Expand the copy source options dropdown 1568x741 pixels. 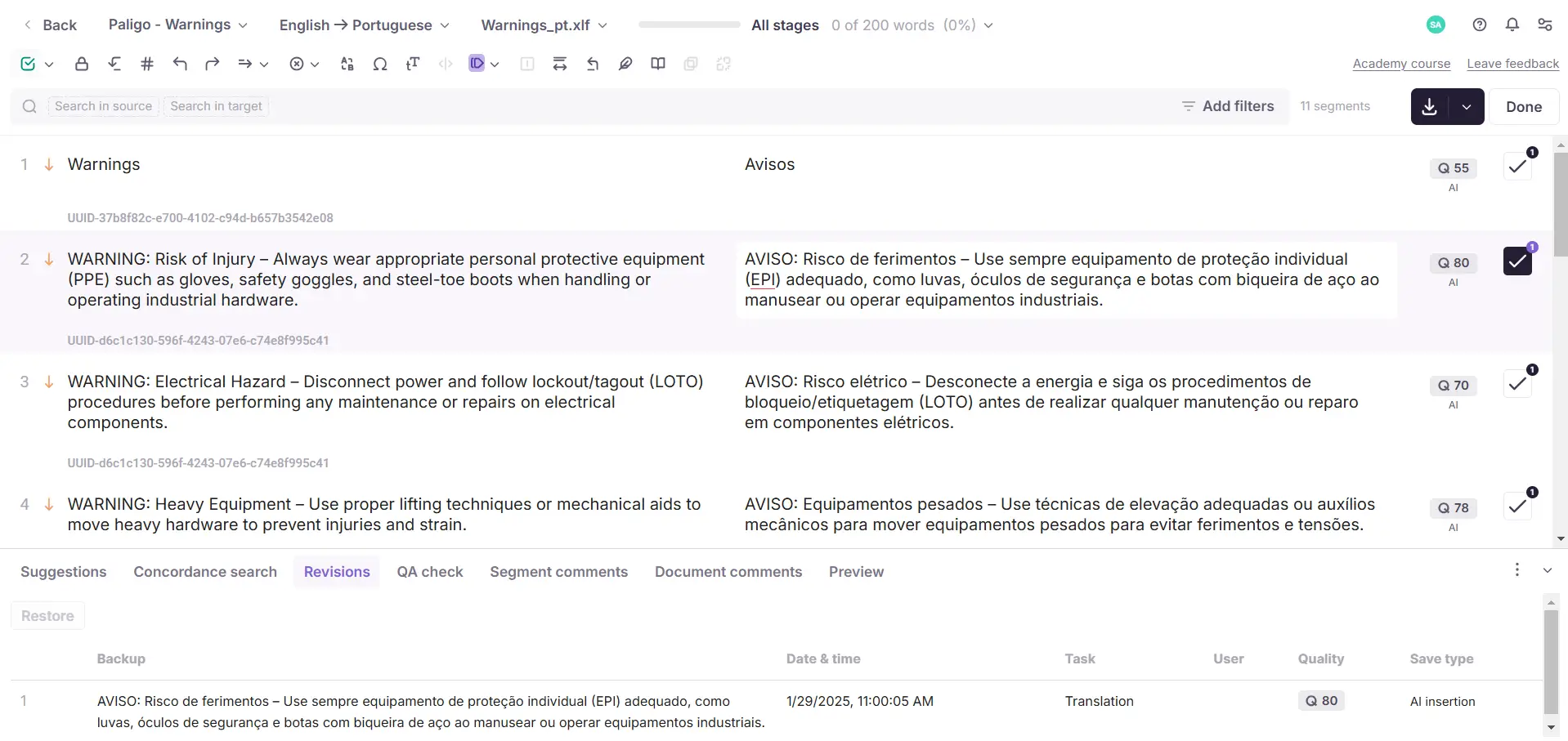pyautogui.click(x=264, y=65)
